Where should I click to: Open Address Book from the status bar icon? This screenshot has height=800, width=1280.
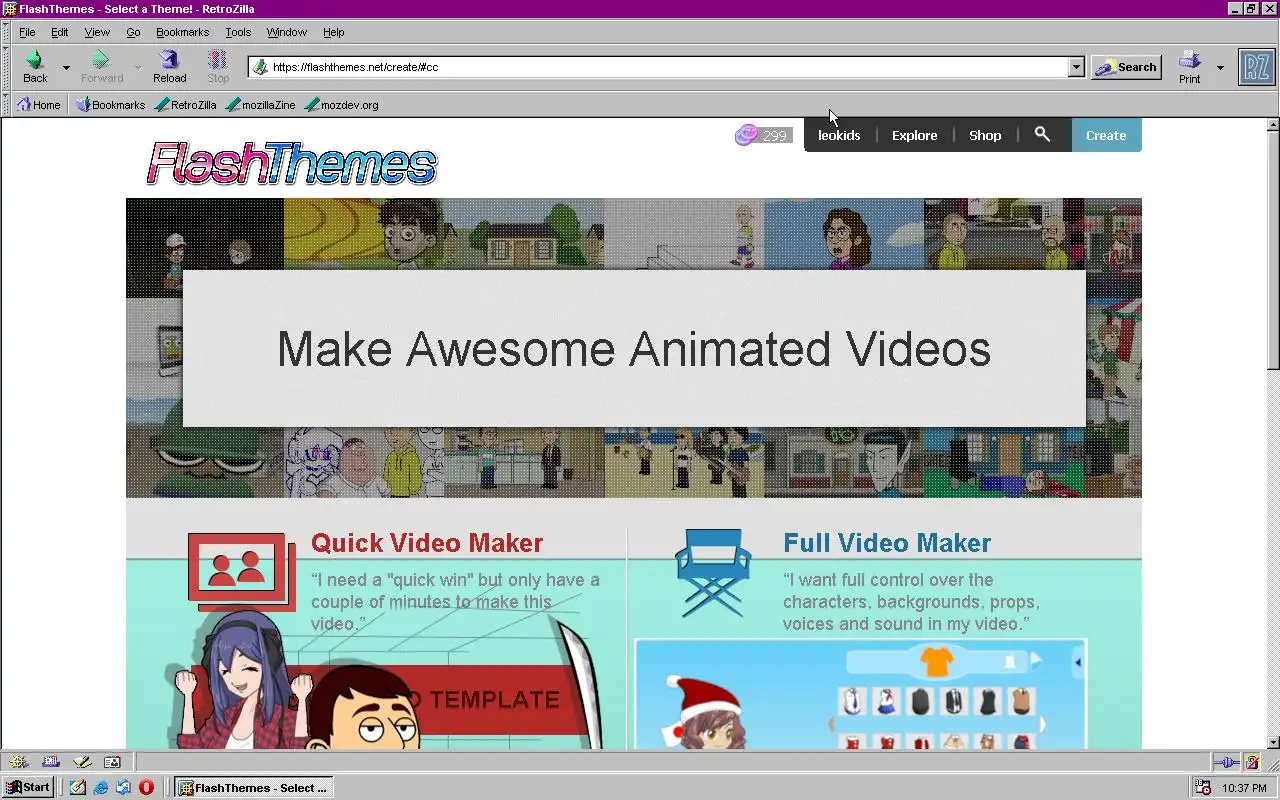tap(112, 762)
